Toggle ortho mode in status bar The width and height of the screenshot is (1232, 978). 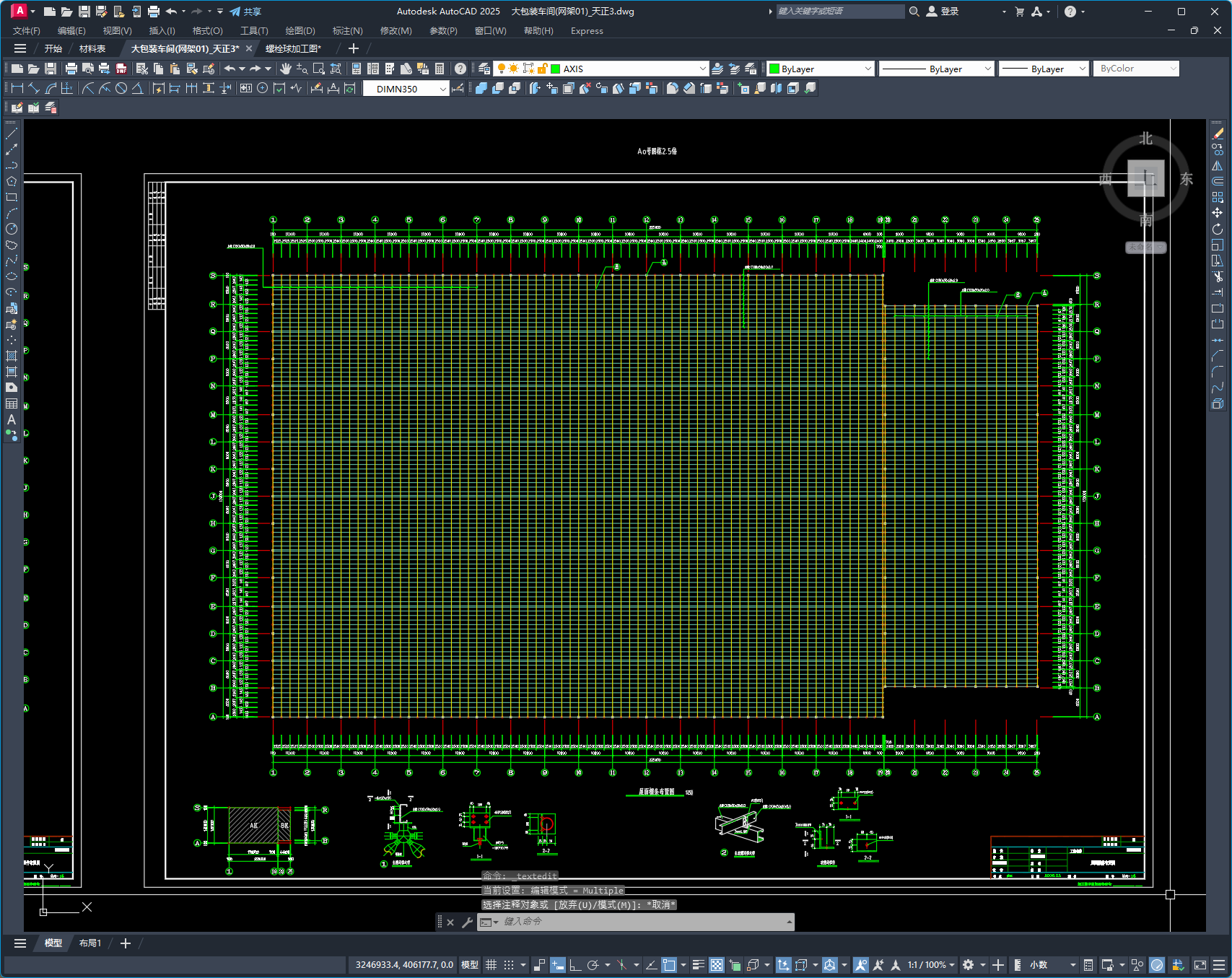[575, 965]
